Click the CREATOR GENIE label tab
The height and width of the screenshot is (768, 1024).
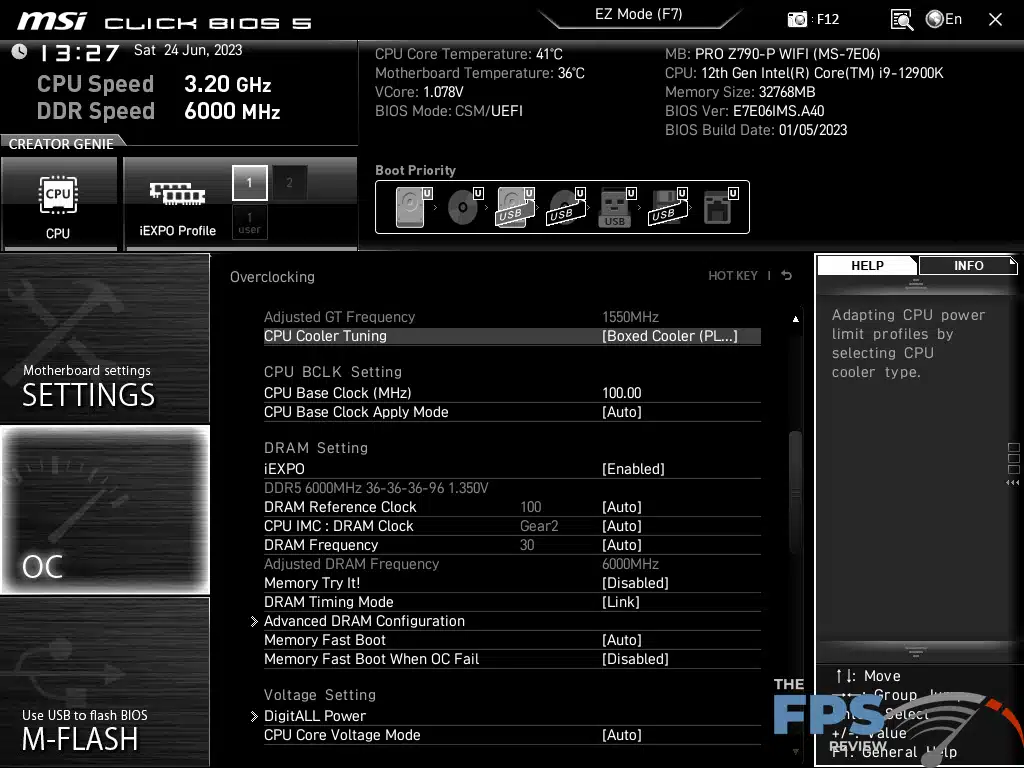61,144
